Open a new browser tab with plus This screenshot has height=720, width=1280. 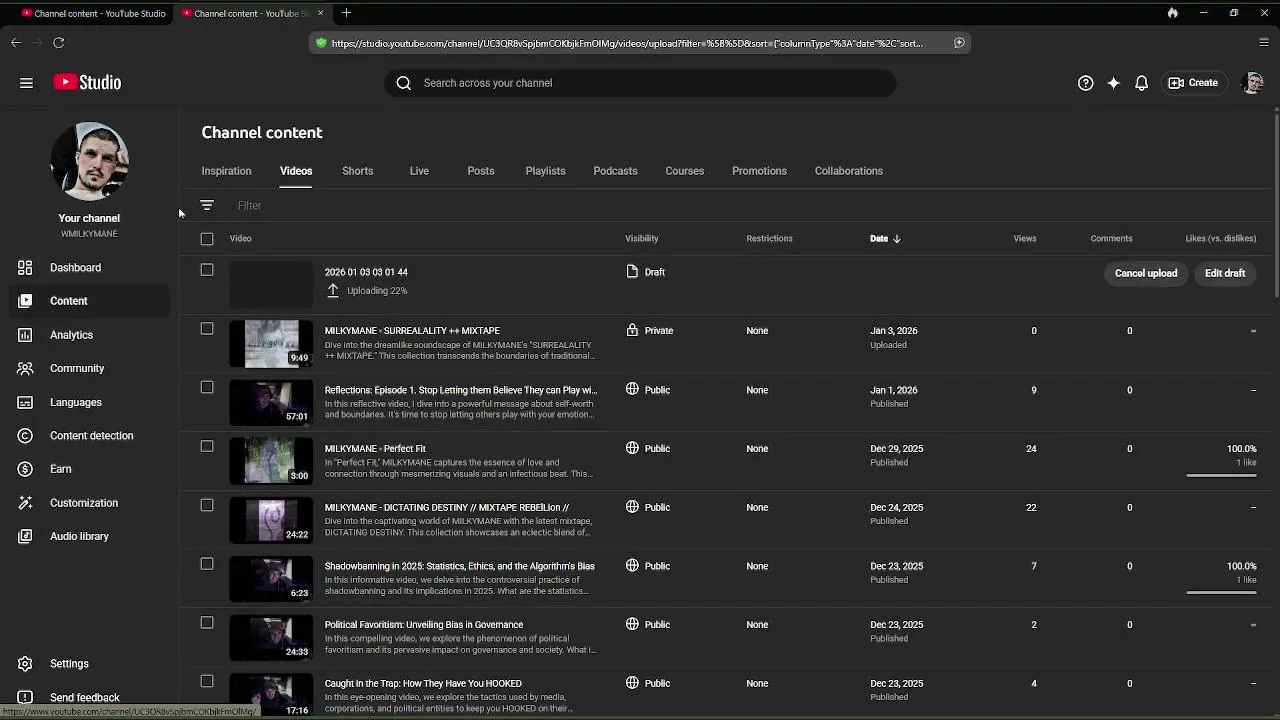point(346,13)
